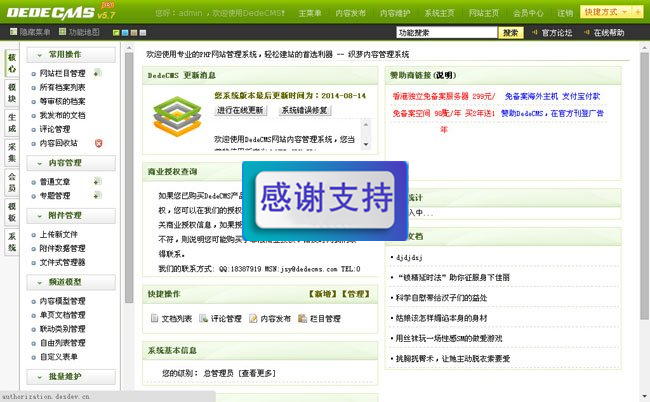Click the add icon beside 网站栏目管理

[x=97, y=73]
